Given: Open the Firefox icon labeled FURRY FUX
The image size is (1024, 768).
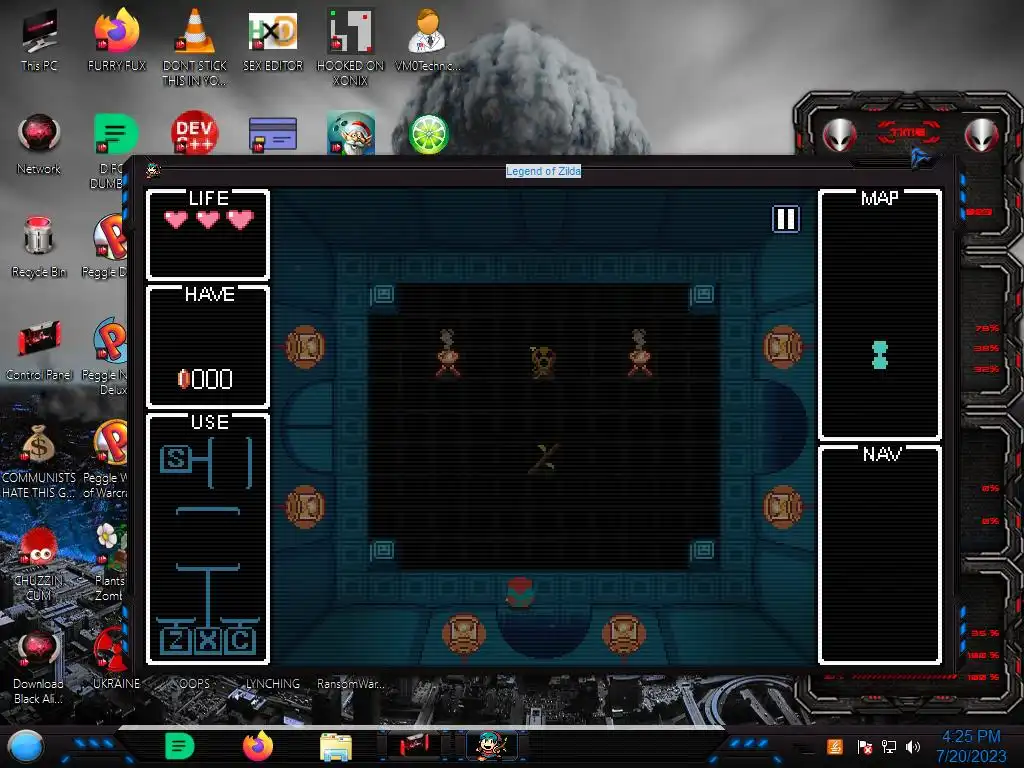Looking at the screenshot, I should [x=117, y=40].
